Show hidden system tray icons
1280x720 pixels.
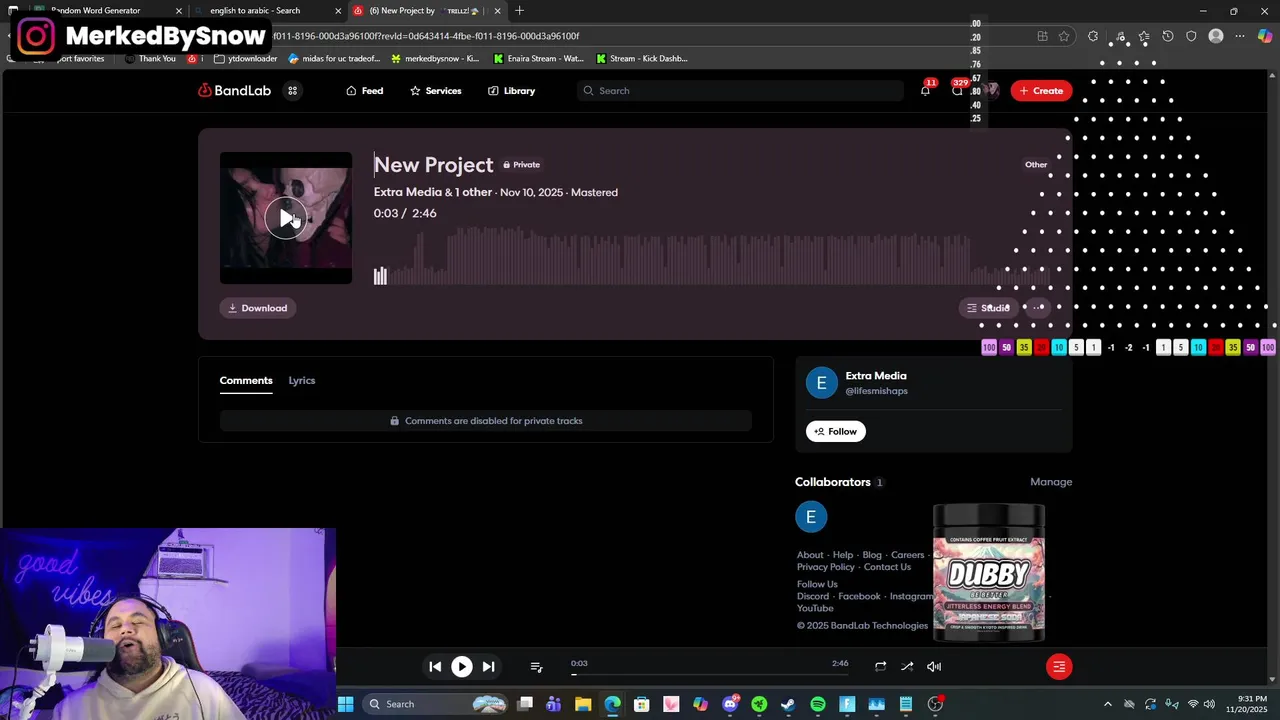(1107, 704)
